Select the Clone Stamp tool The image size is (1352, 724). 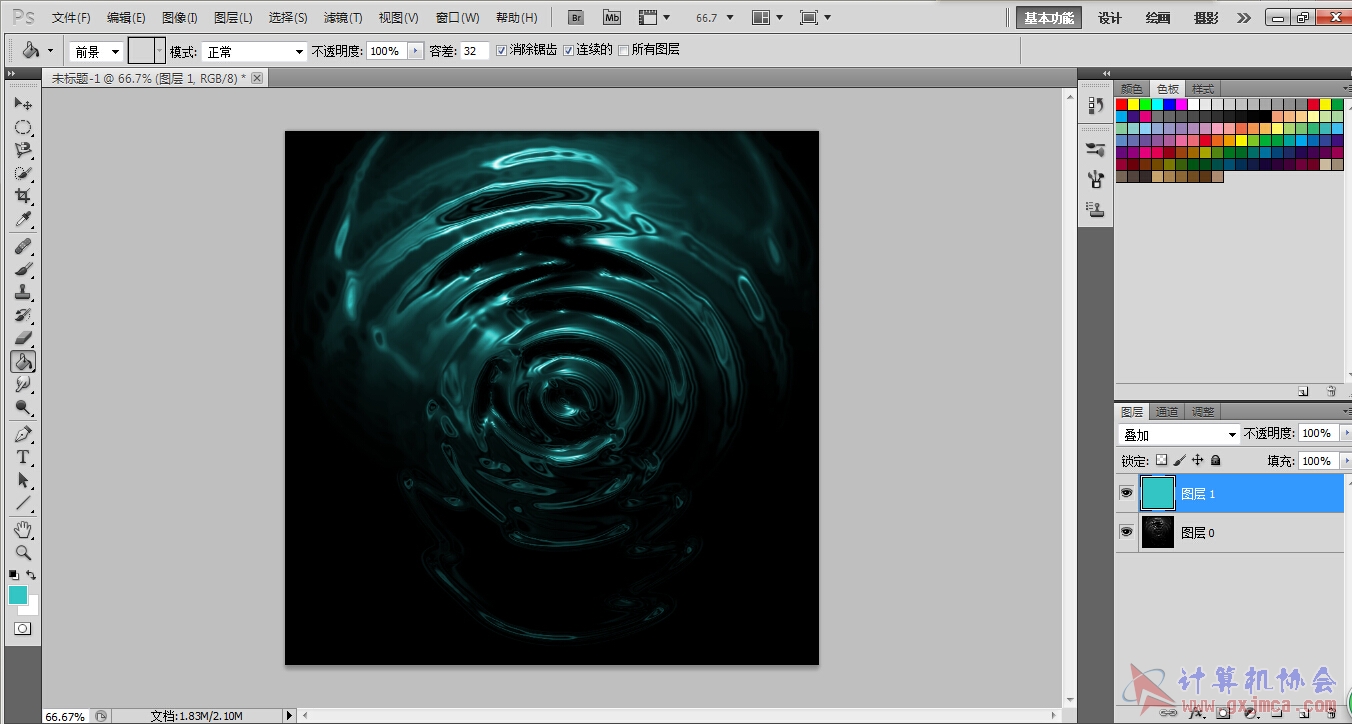coord(23,292)
